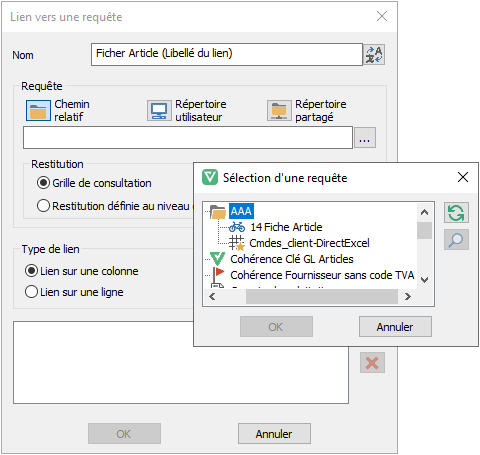Choose the Répertoire partagé folder icon
The image size is (480, 455).
pos(279,111)
